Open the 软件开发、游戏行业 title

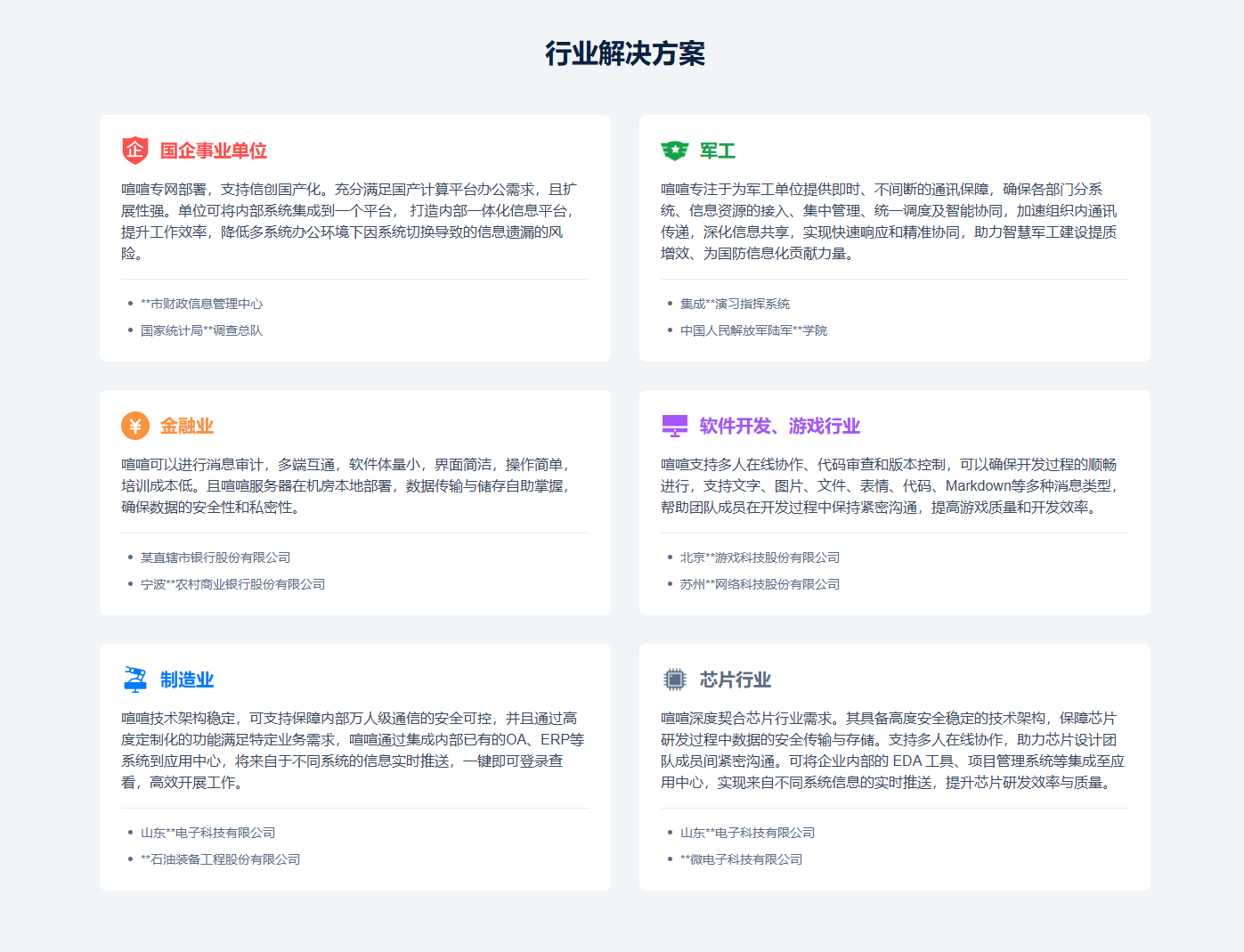coord(779,426)
